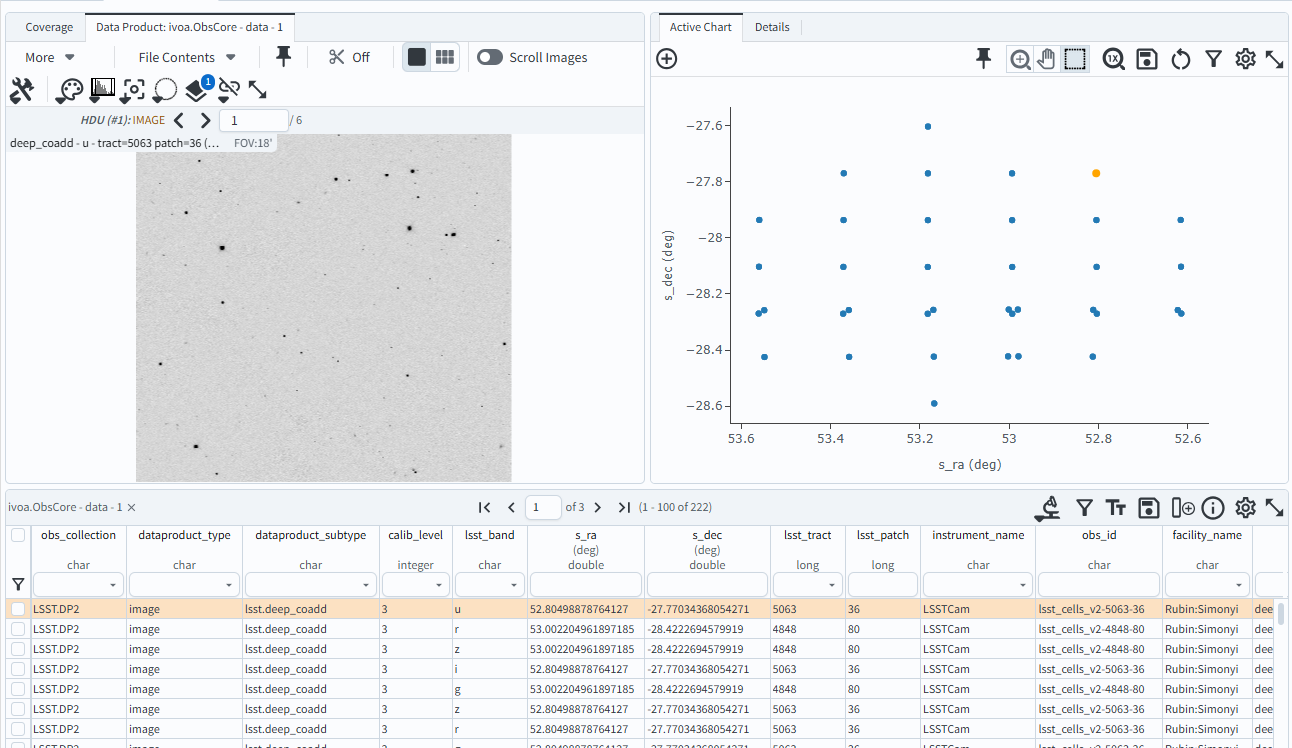Screen dimensions: 1292x748
Task: Expand the table panel to full screen
Action: point(1274,508)
